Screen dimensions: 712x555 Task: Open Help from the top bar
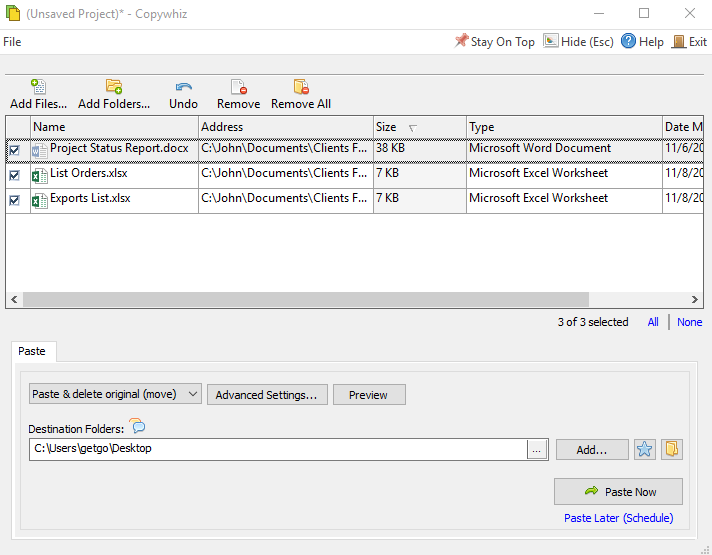642,41
